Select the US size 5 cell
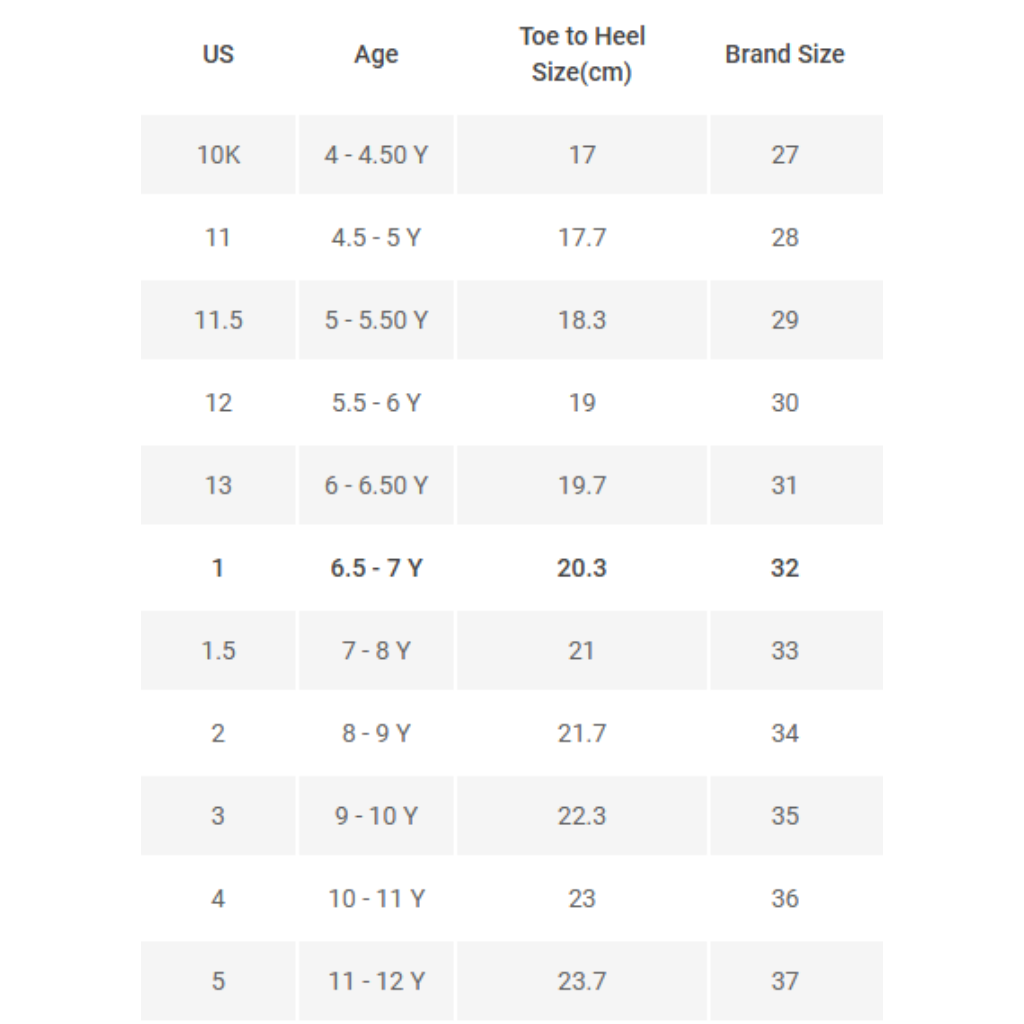Viewport: 1024px width, 1024px height. click(218, 981)
